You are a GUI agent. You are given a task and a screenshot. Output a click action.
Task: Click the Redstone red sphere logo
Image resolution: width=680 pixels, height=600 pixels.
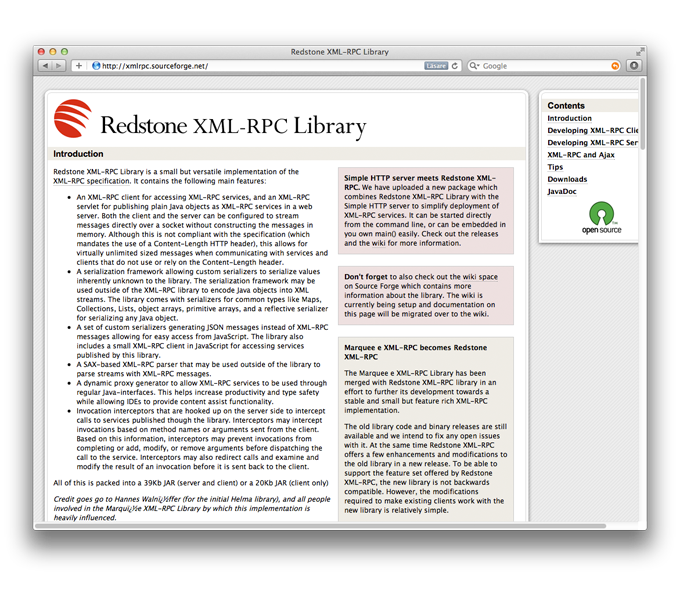(x=72, y=118)
